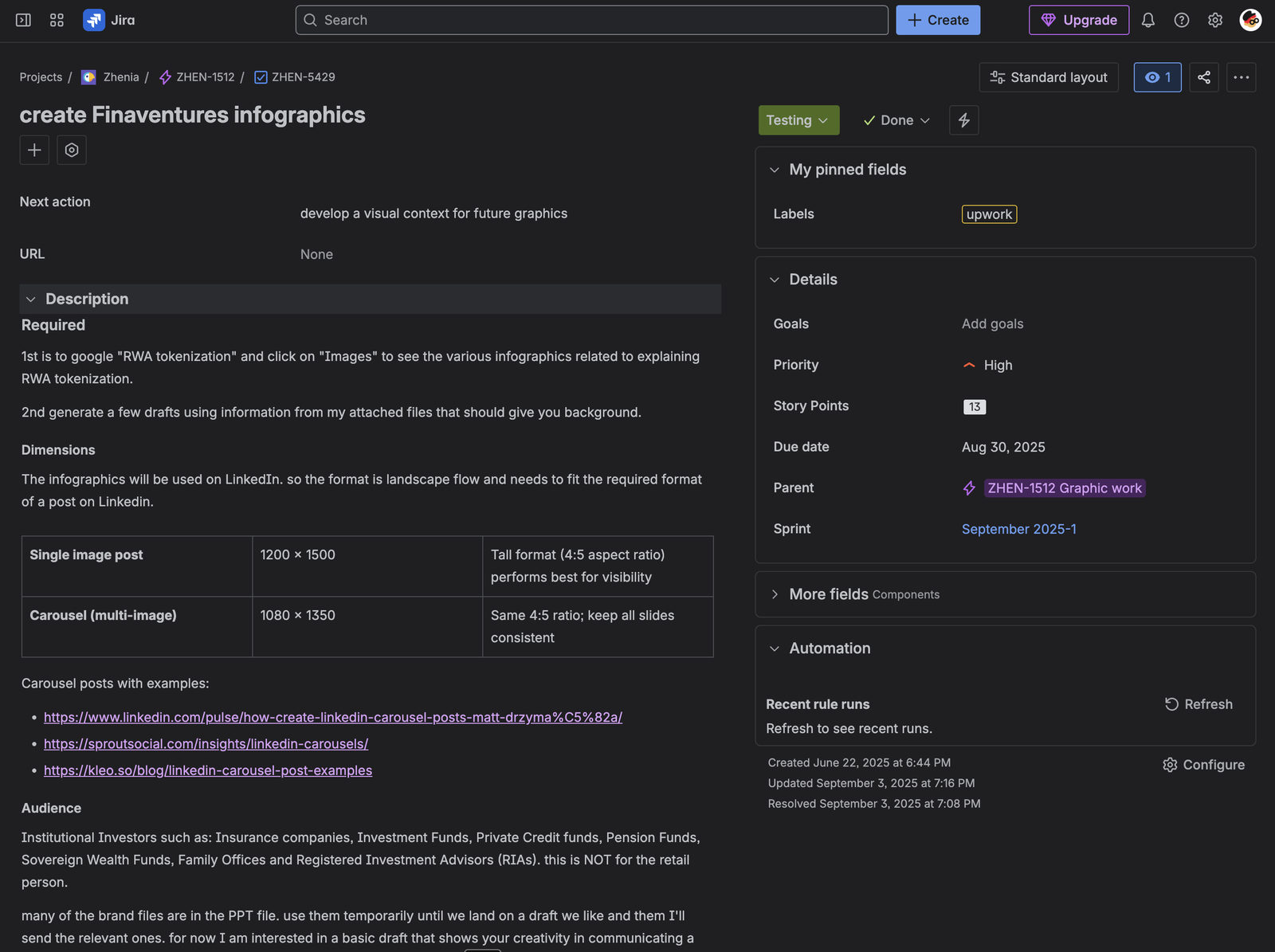1275x952 pixels.
Task: Click the Single image post cell
Action: 137,566
